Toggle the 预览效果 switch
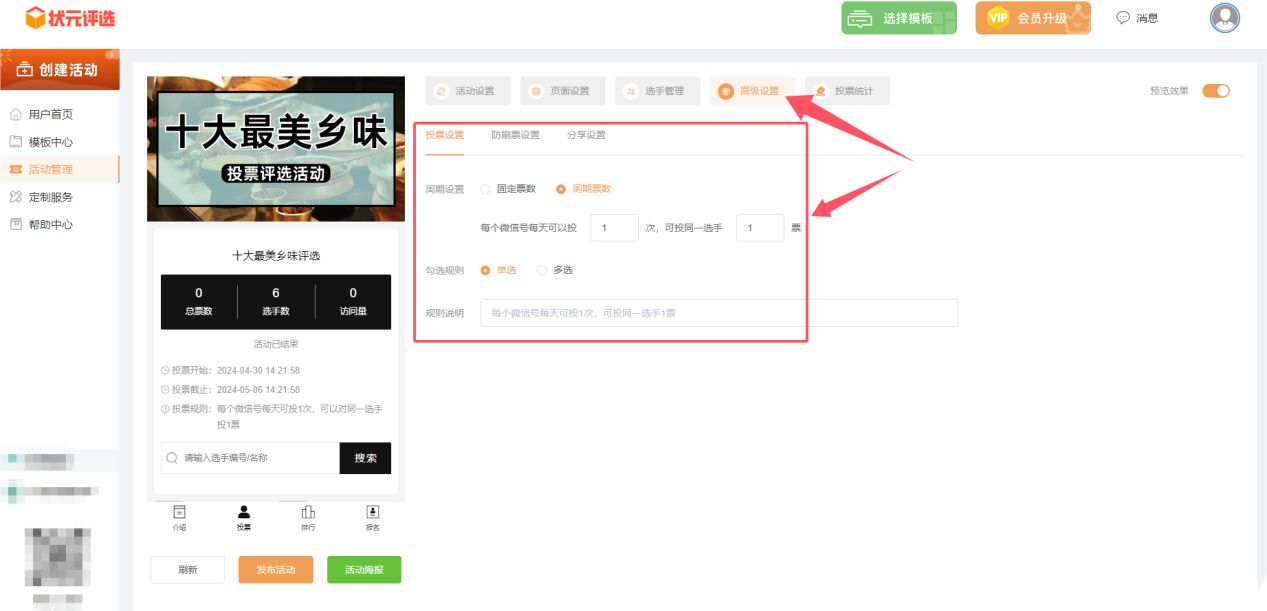 pyautogui.click(x=1215, y=91)
